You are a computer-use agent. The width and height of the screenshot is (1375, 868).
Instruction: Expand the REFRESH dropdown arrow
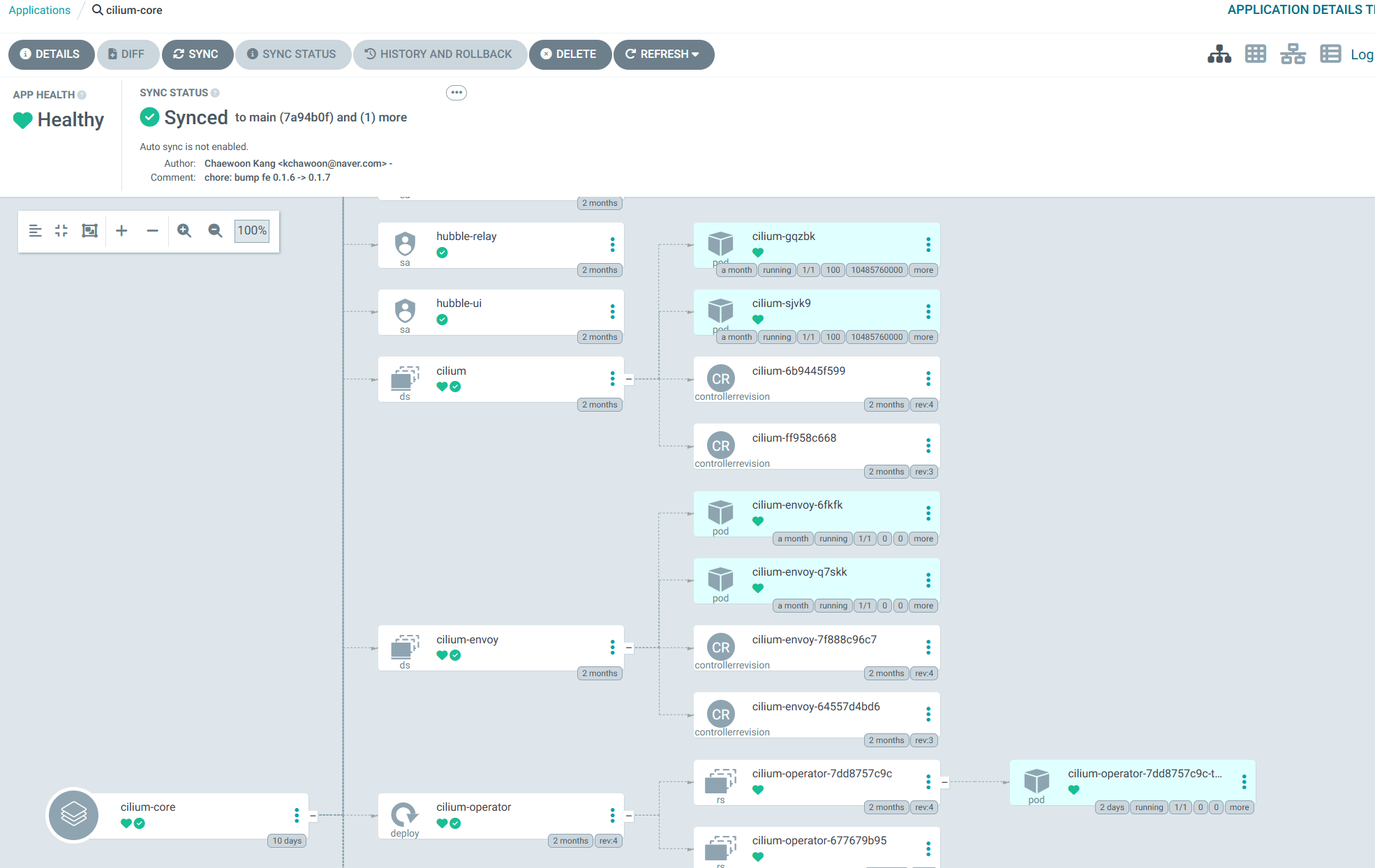click(x=696, y=54)
